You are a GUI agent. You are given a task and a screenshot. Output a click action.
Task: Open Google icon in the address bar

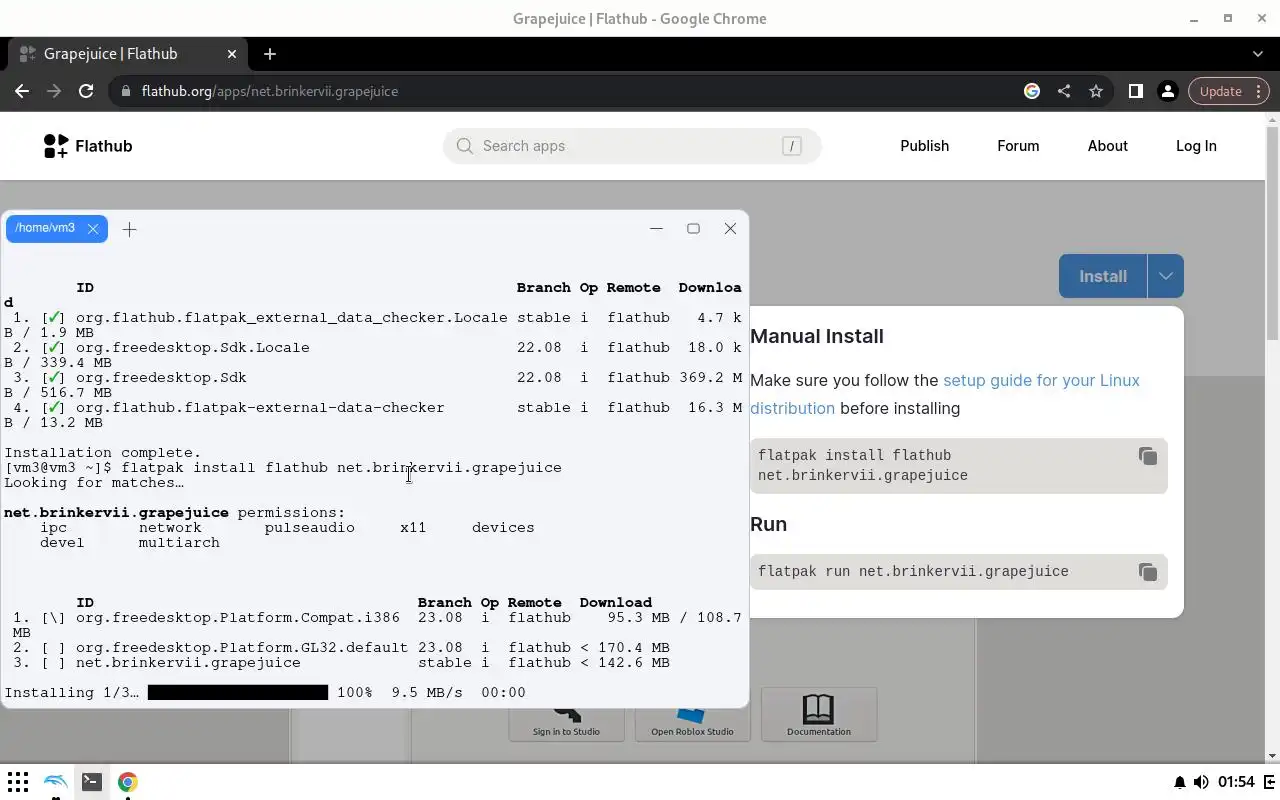click(x=1032, y=91)
